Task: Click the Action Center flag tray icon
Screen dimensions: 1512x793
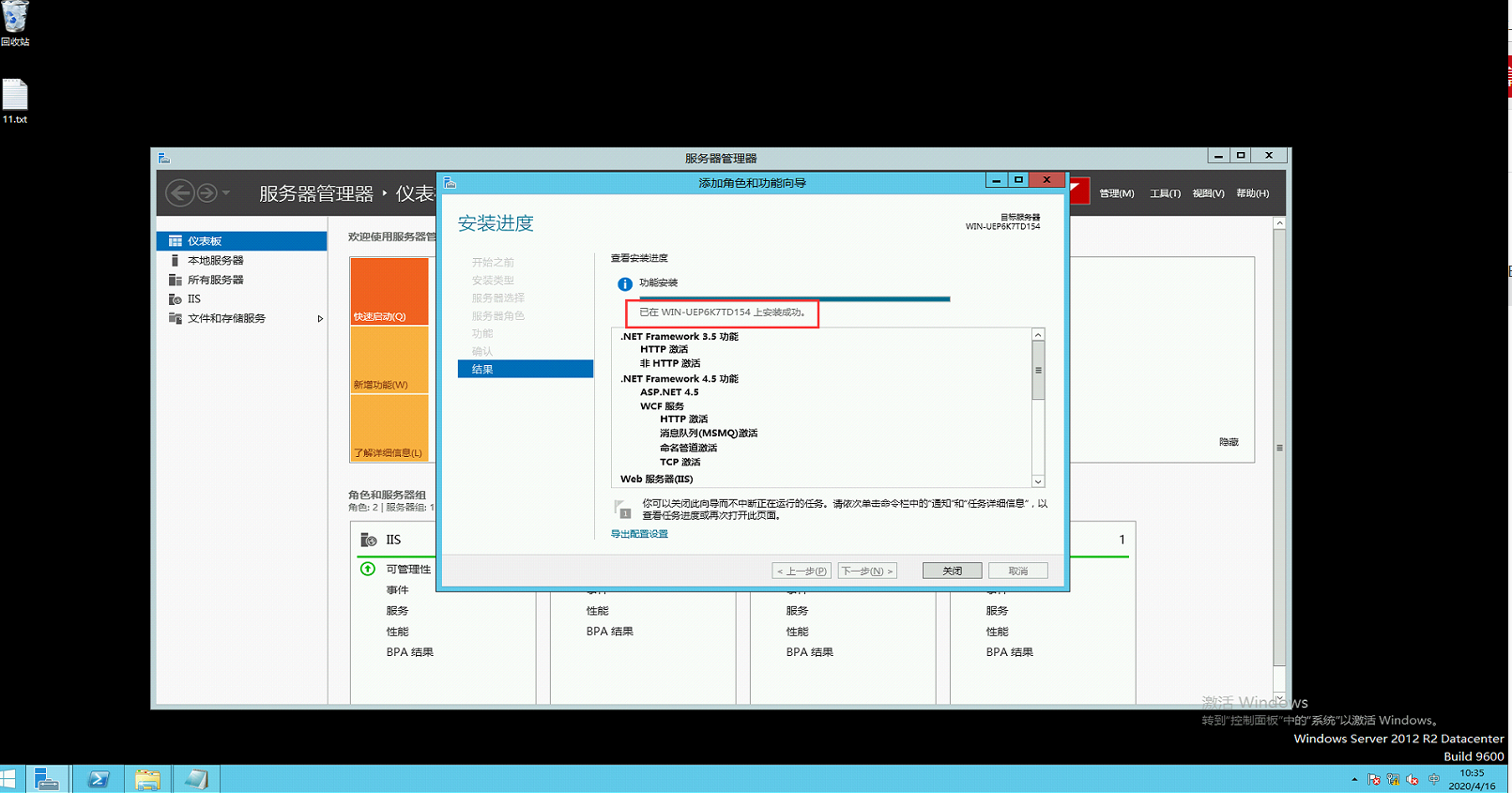Action: pos(1374,780)
